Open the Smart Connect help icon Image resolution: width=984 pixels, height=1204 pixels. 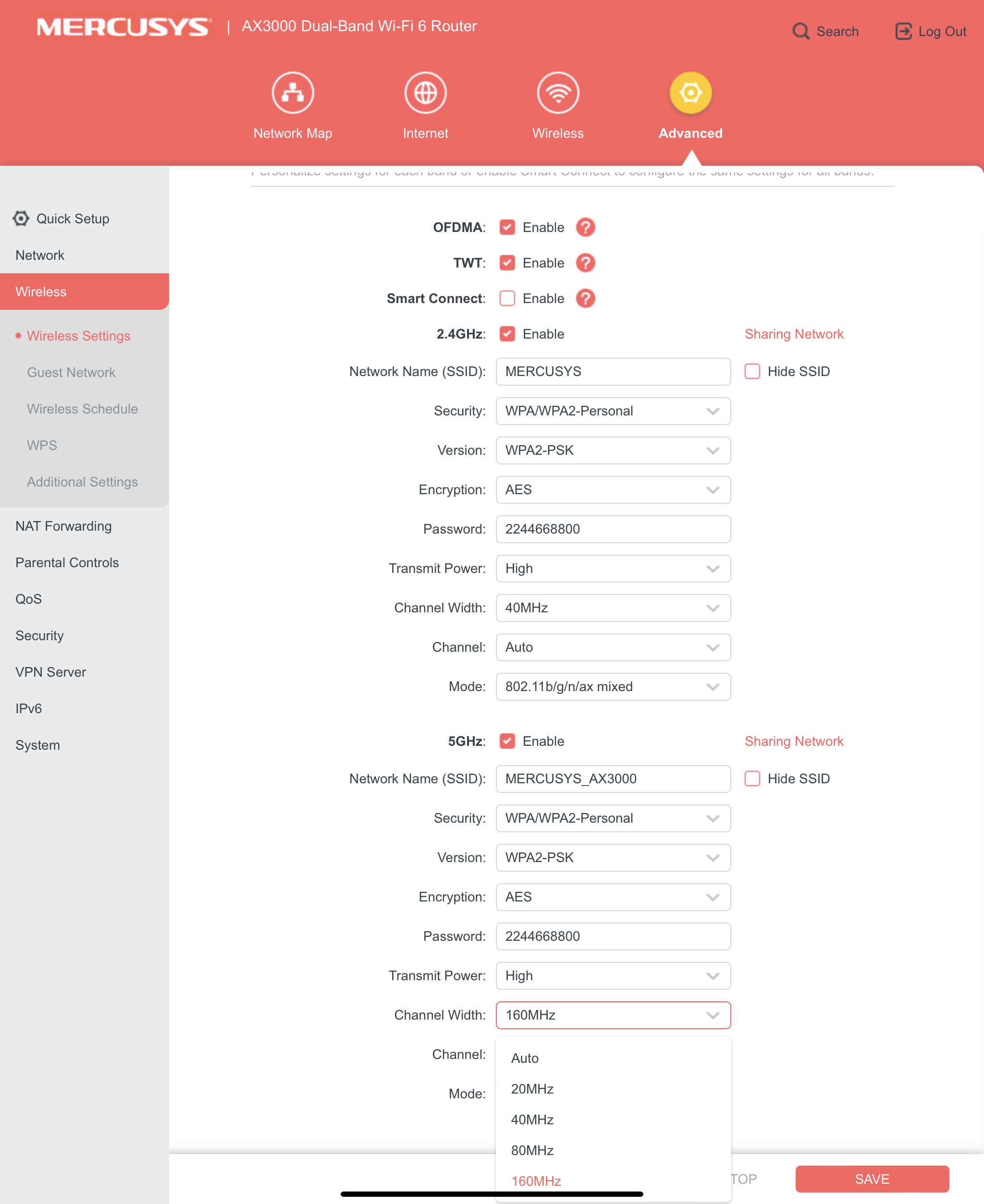585,299
